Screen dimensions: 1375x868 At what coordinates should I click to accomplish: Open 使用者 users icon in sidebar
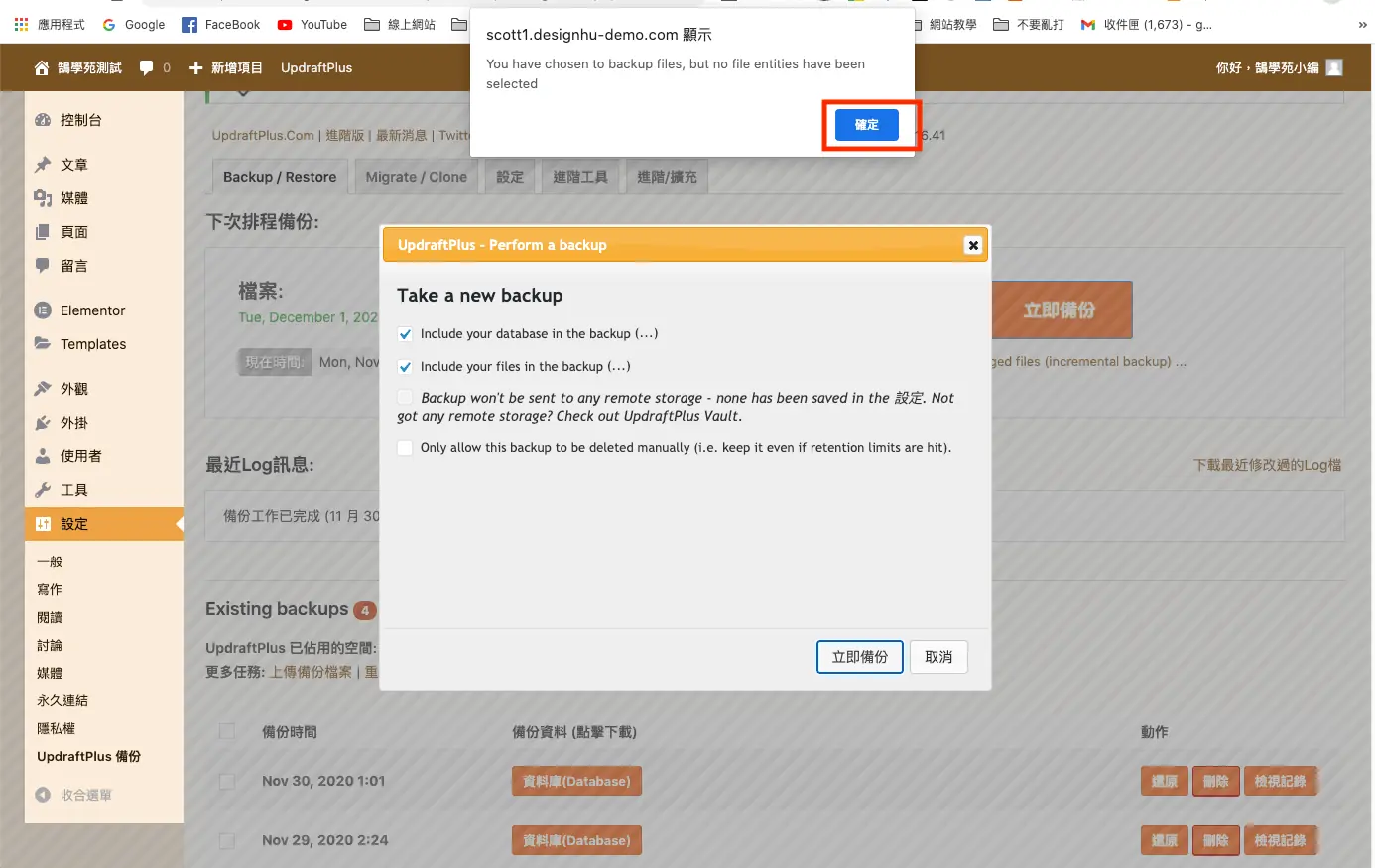(x=43, y=456)
